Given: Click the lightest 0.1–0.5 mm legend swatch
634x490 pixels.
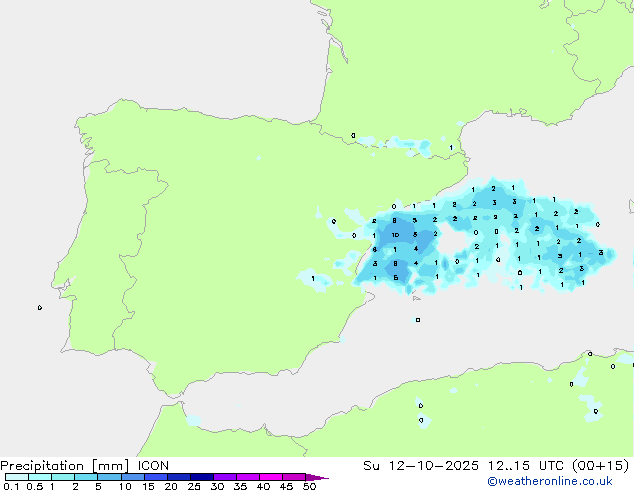Looking at the screenshot, I should 17,477.
